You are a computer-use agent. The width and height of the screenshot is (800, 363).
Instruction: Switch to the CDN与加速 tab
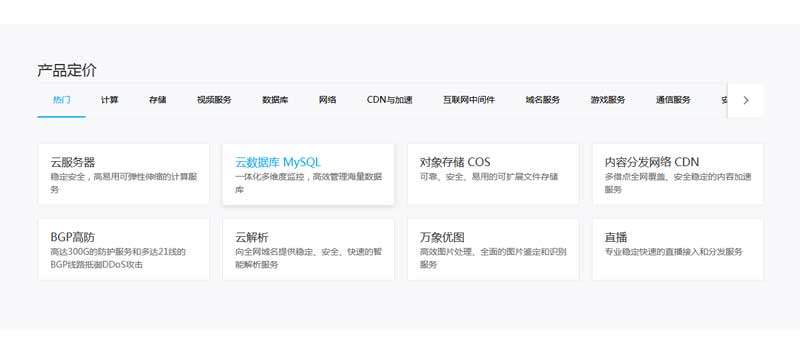pyautogui.click(x=389, y=100)
